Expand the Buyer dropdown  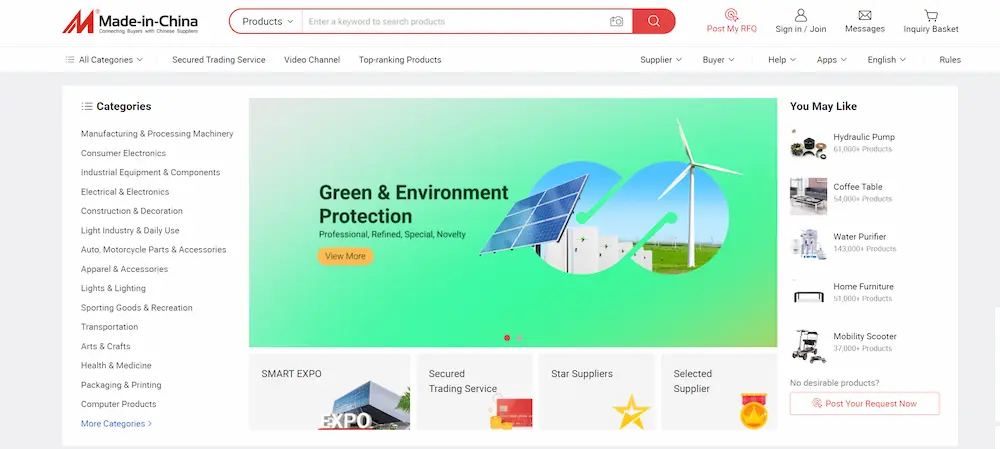[719, 59]
